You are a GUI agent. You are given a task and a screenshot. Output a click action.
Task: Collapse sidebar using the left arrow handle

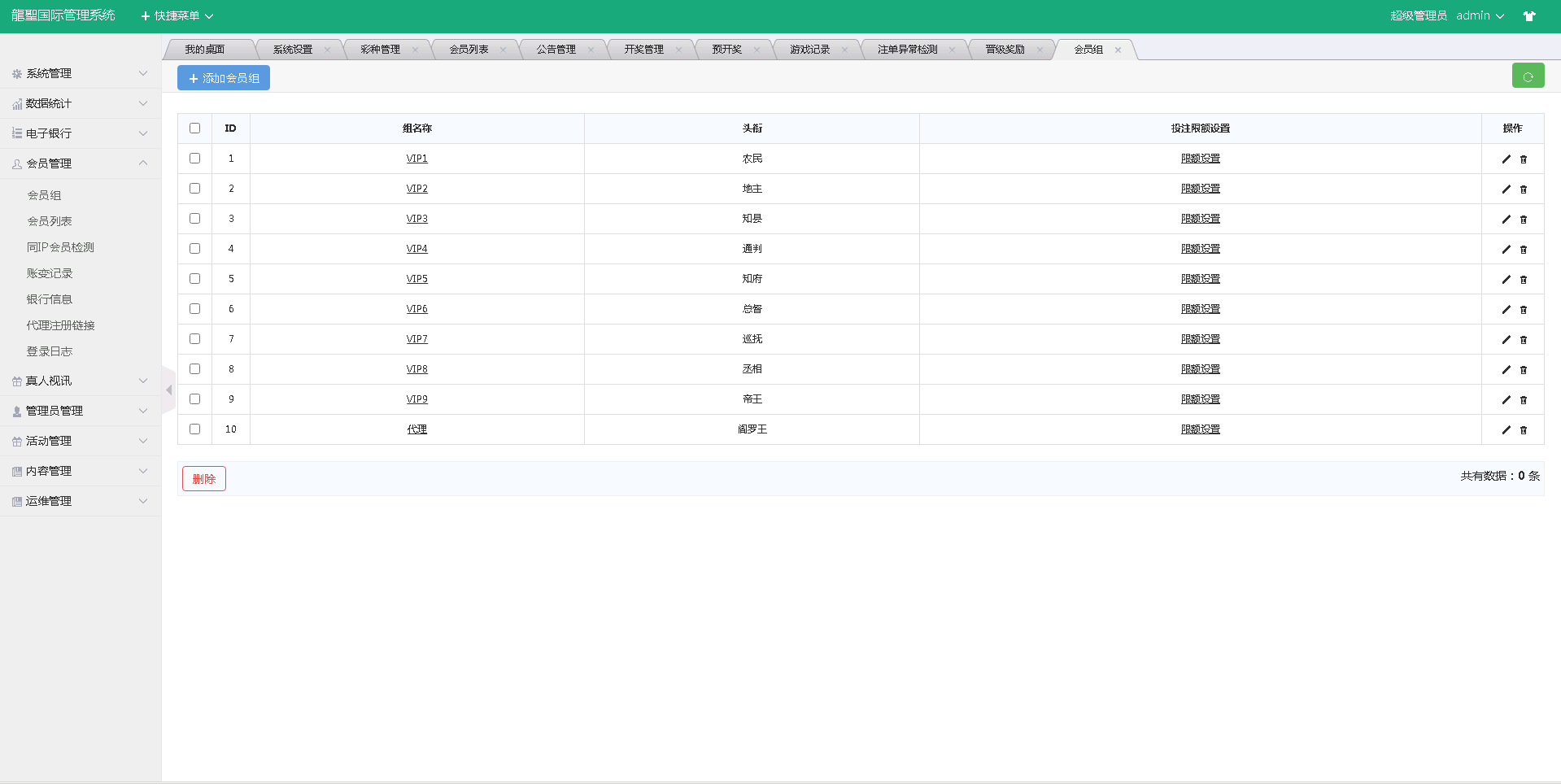click(168, 390)
